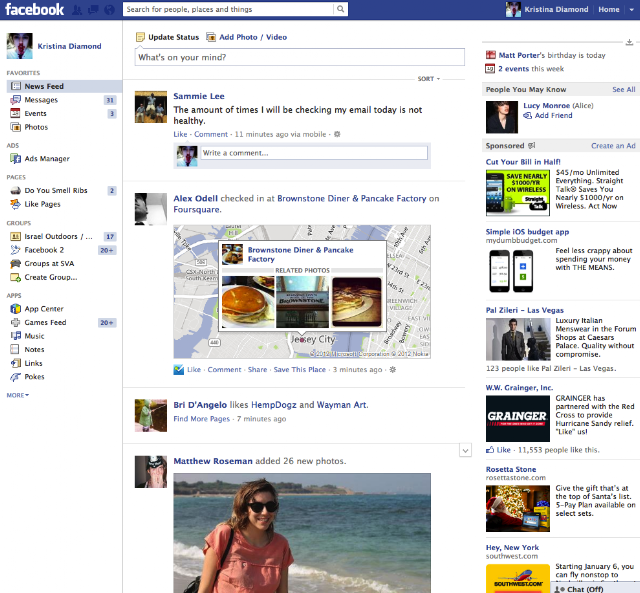Click the download icon above birthdays
This screenshot has width=640, height=593.
point(629,42)
